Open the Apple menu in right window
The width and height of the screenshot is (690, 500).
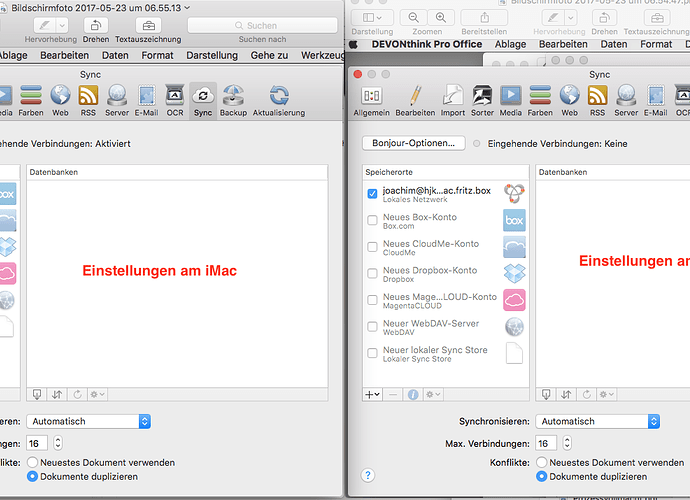353,44
